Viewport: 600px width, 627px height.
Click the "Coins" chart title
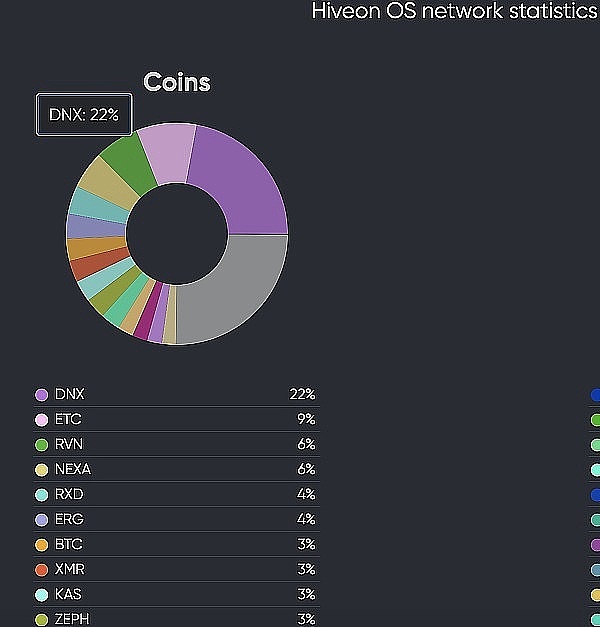pos(177,82)
